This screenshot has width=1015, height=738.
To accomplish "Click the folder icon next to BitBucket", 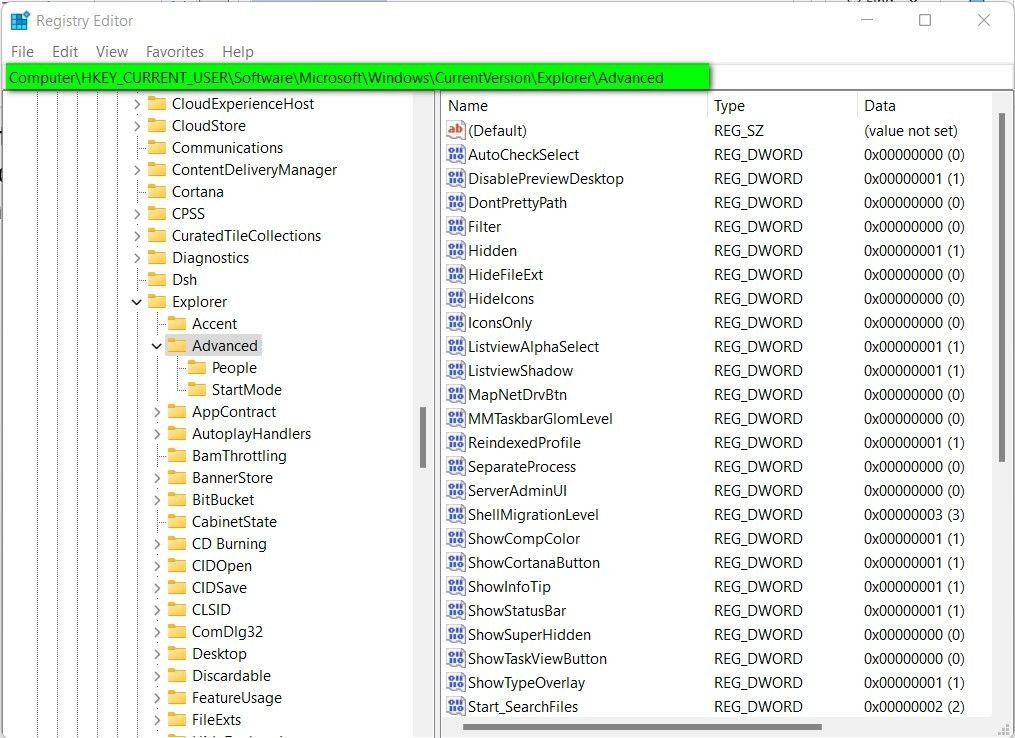I will [x=177, y=500].
